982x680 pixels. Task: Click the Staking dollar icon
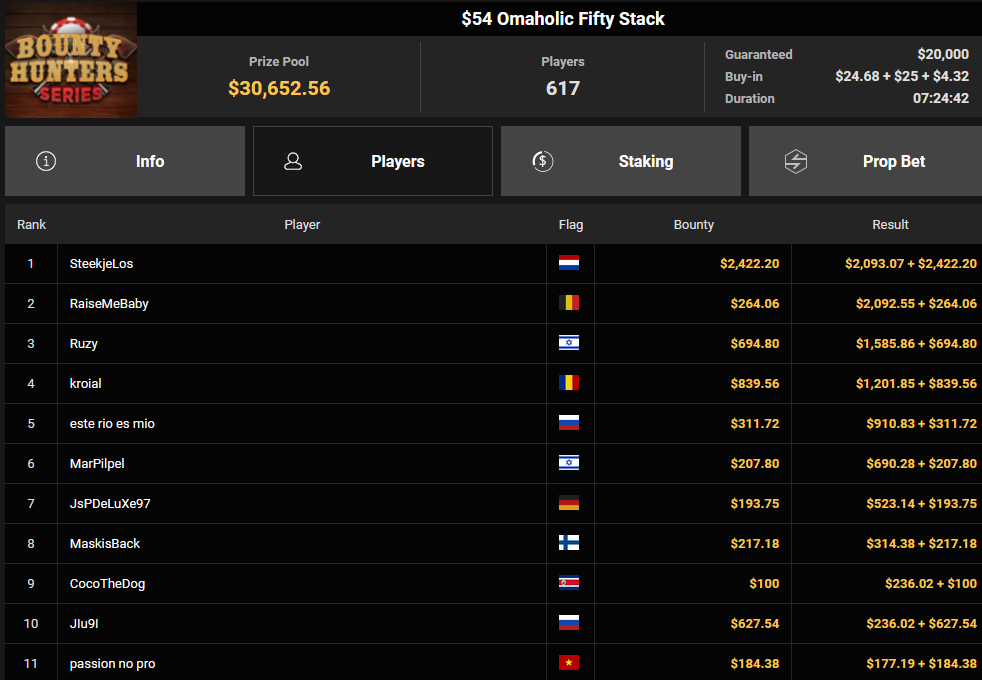(x=542, y=161)
